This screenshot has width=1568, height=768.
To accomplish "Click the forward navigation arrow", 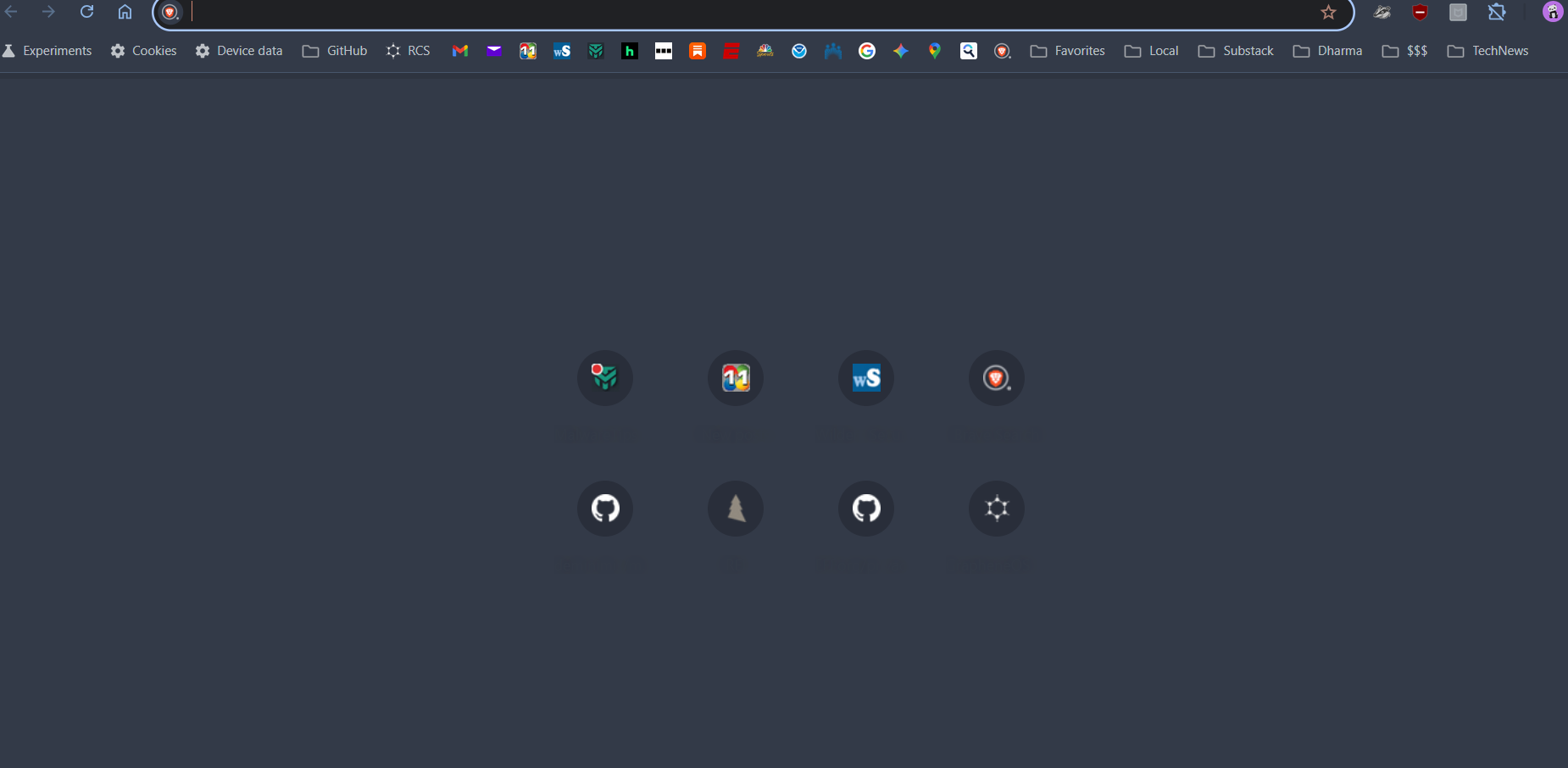I will pyautogui.click(x=48, y=12).
